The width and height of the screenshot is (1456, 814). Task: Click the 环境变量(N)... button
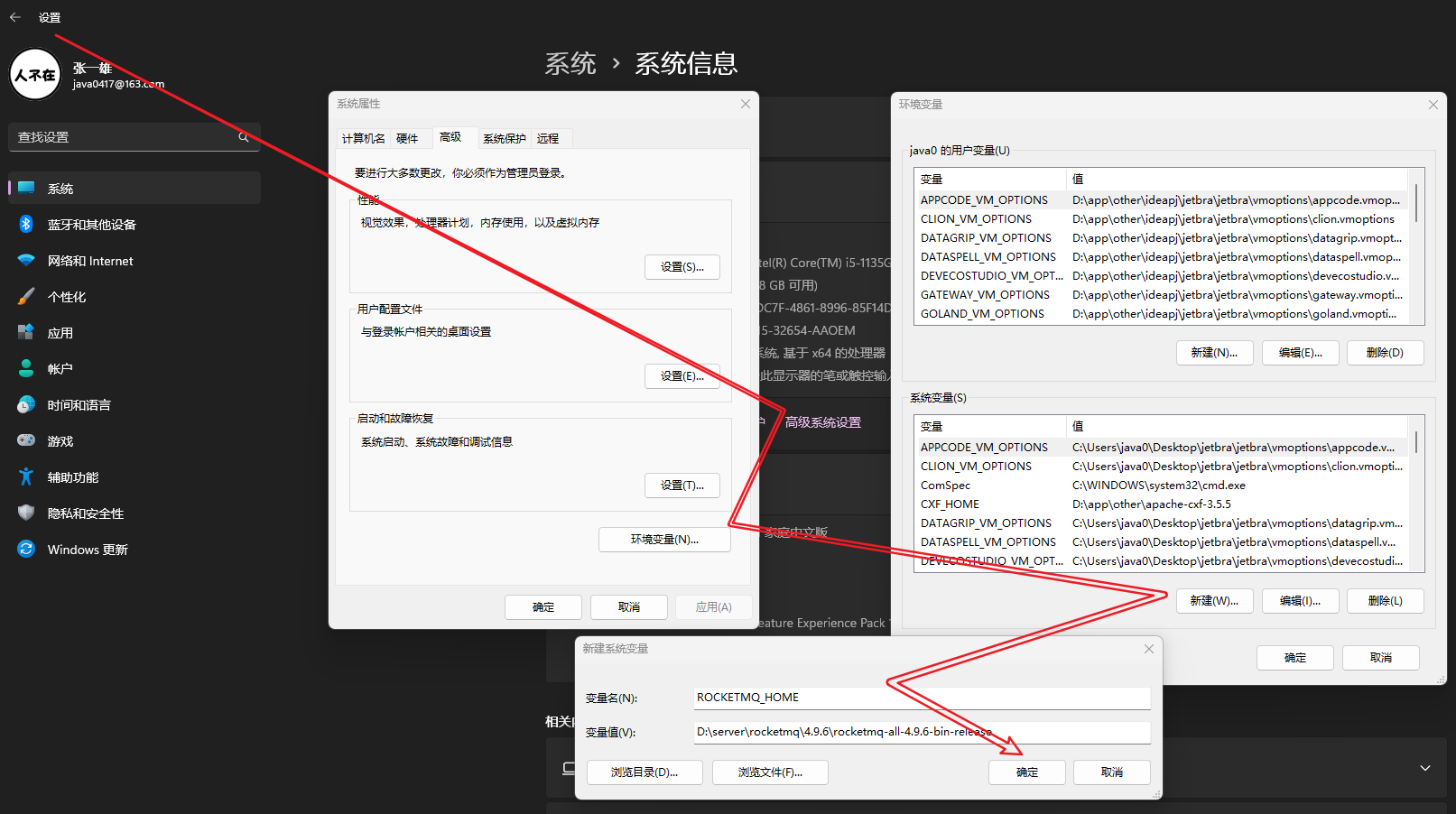pyautogui.click(x=664, y=540)
